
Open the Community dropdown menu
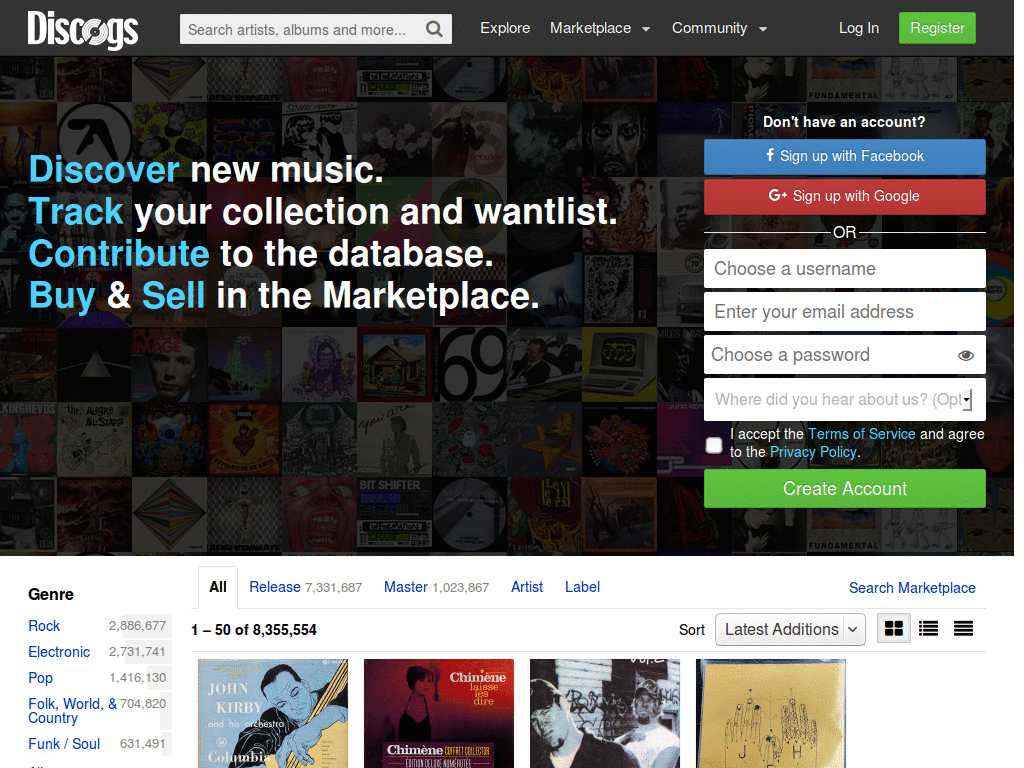click(x=719, y=28)
